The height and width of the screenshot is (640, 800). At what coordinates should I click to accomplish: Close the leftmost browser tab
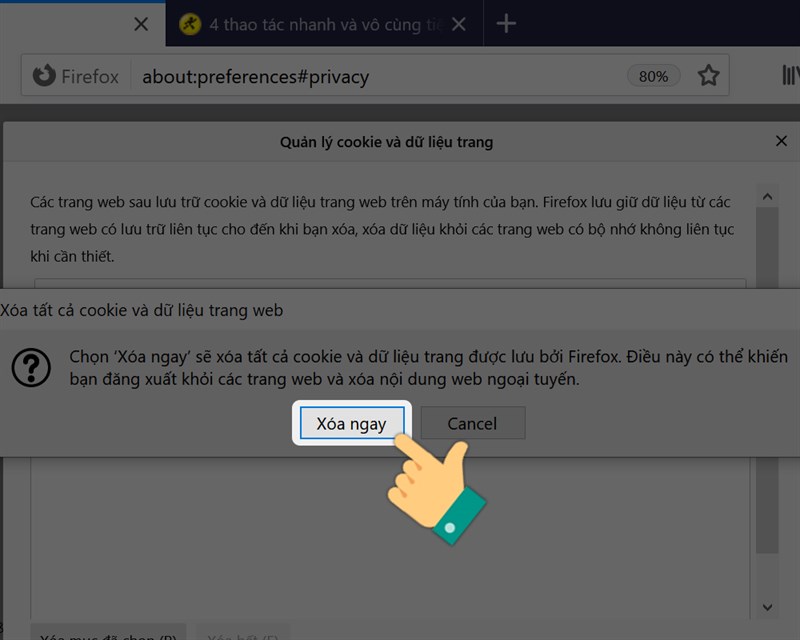point(141,24)
